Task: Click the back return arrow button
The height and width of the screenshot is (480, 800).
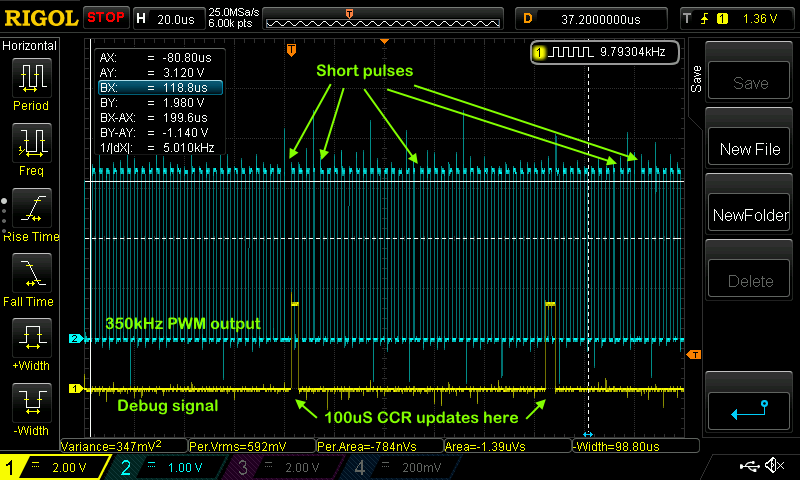Action: pos(750,411)
